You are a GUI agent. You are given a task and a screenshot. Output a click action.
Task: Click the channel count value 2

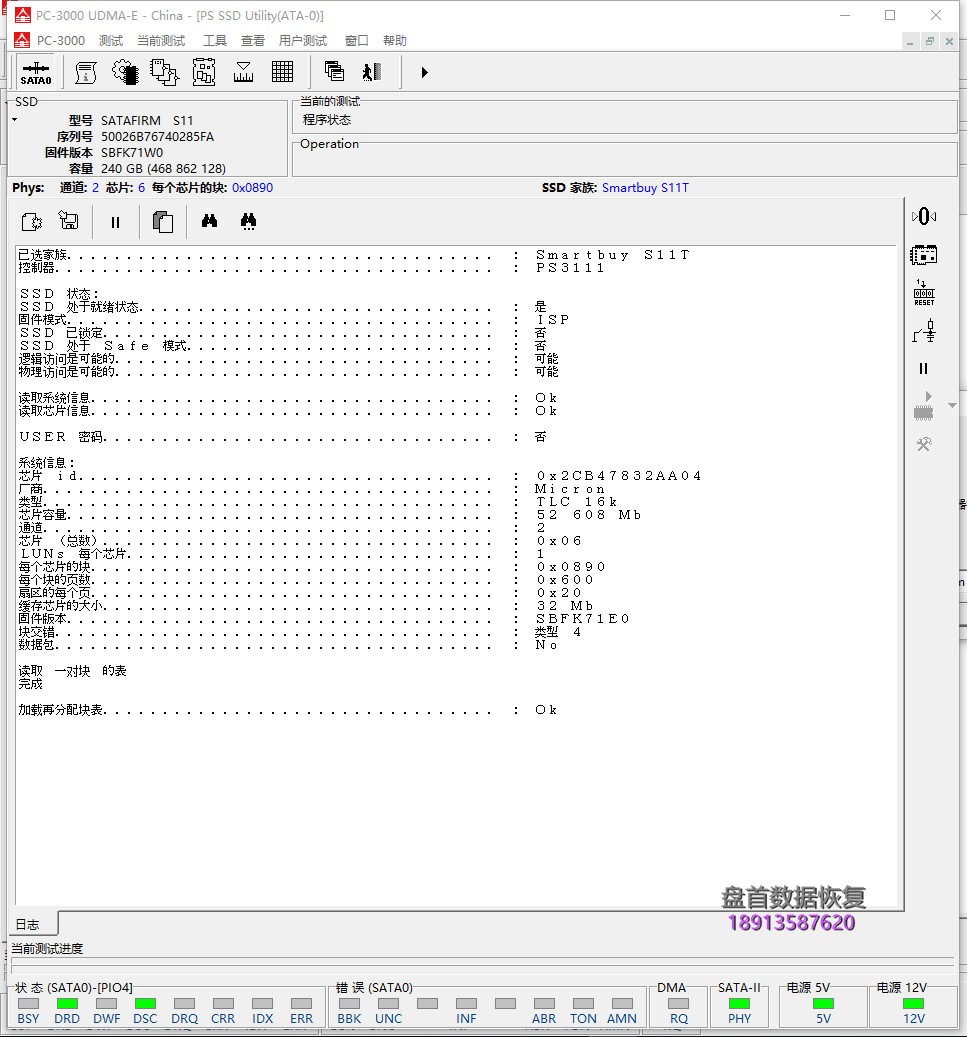pyautogui.click(x=95, y=188)
